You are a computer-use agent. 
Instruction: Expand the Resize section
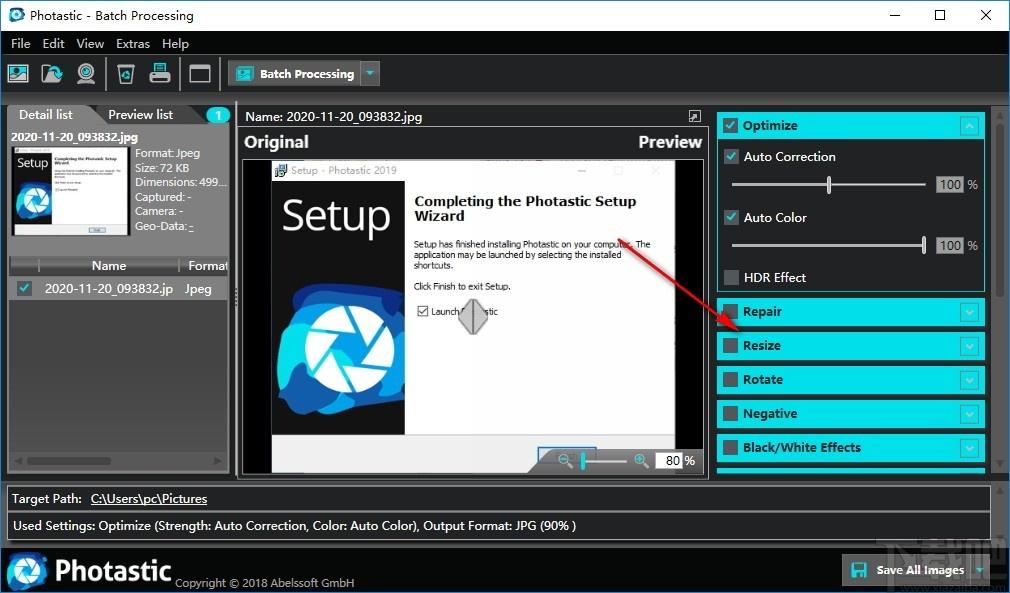(969, 346)
